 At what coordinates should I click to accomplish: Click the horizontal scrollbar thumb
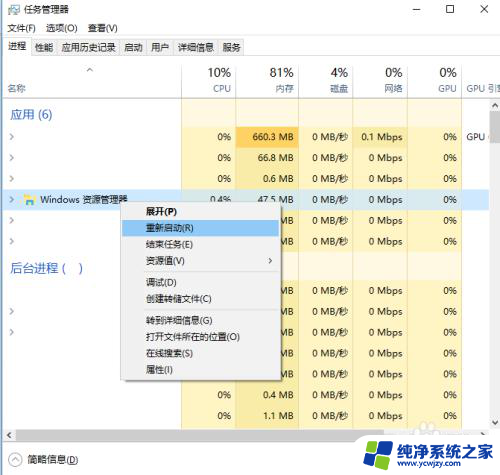point(200,435)
